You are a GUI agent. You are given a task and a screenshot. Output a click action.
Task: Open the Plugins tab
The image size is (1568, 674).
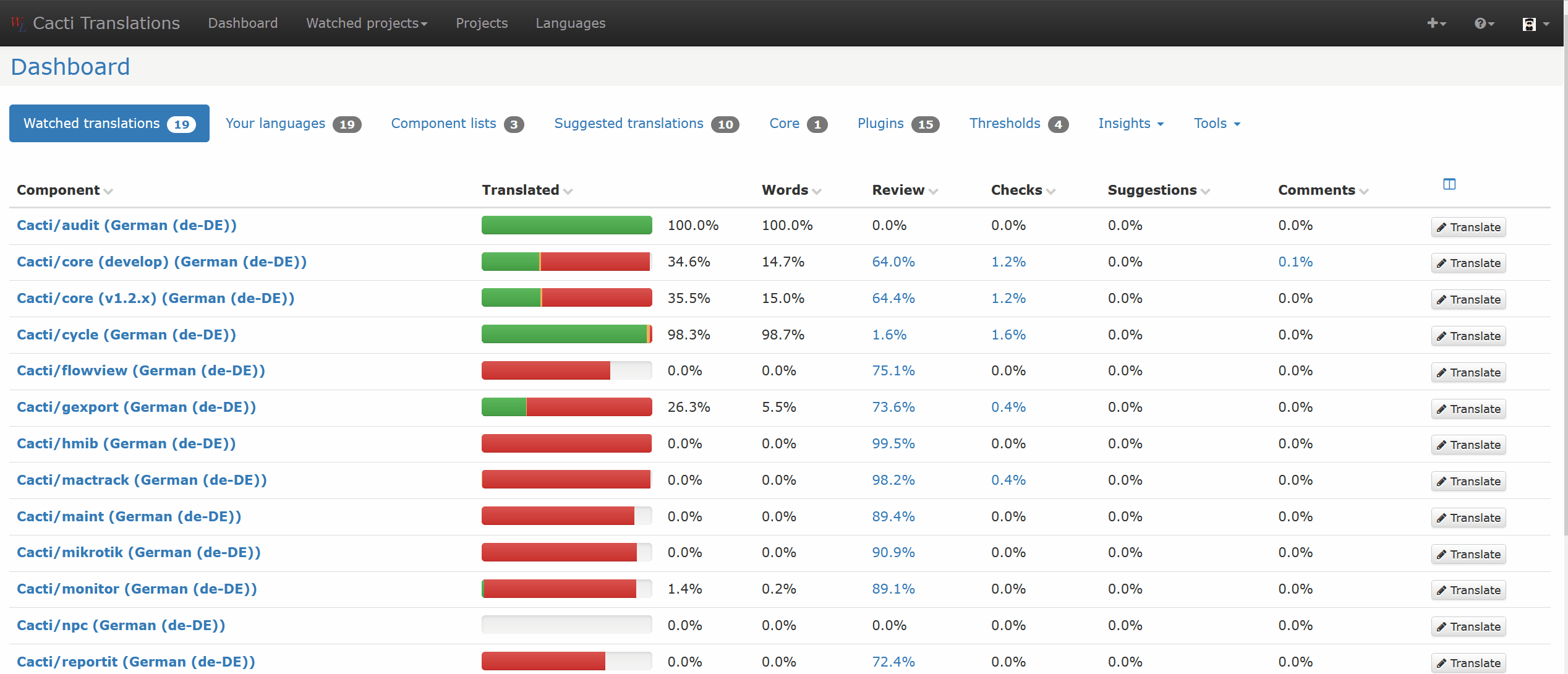click(x=898, y=124)
